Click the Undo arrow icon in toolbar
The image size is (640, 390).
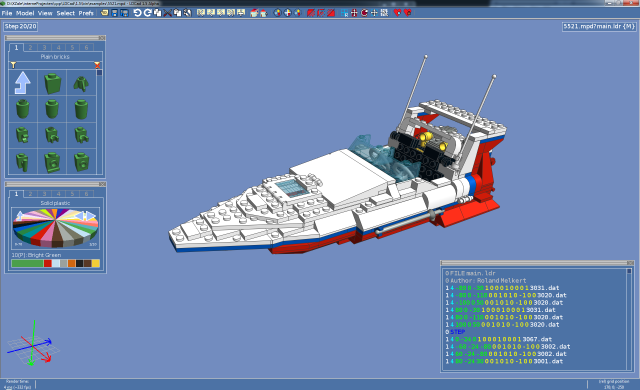137,13
